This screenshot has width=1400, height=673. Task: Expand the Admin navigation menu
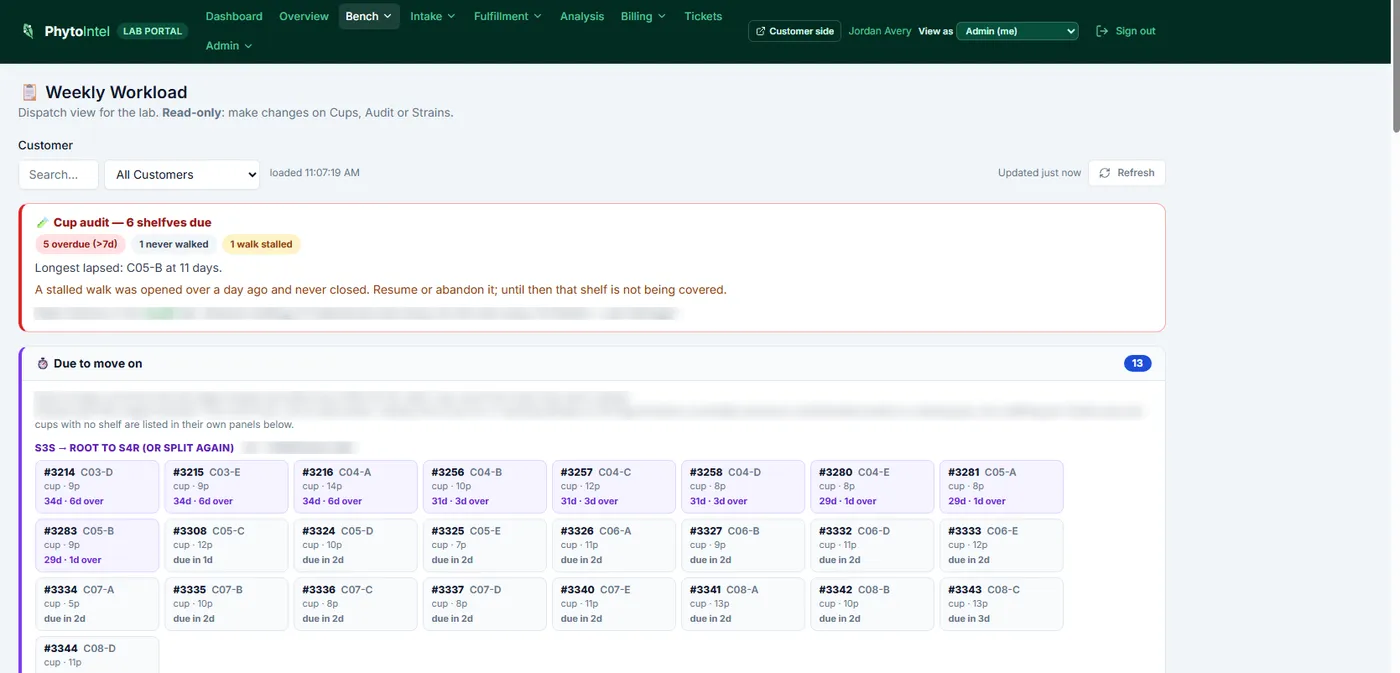click(x=229, y=45)
